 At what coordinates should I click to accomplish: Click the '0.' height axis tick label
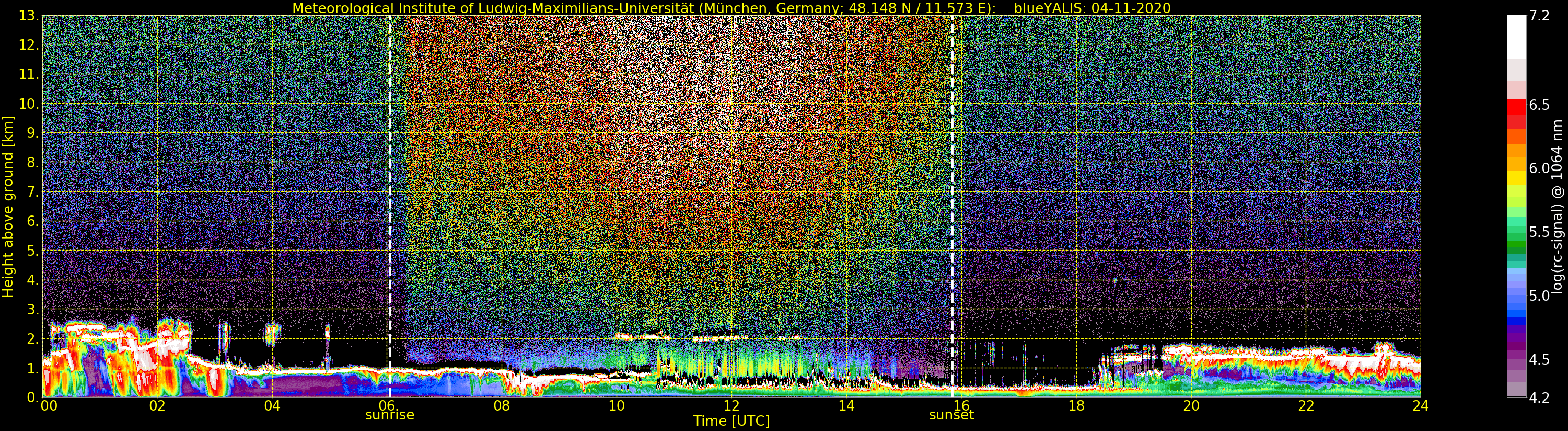[32, 398]
